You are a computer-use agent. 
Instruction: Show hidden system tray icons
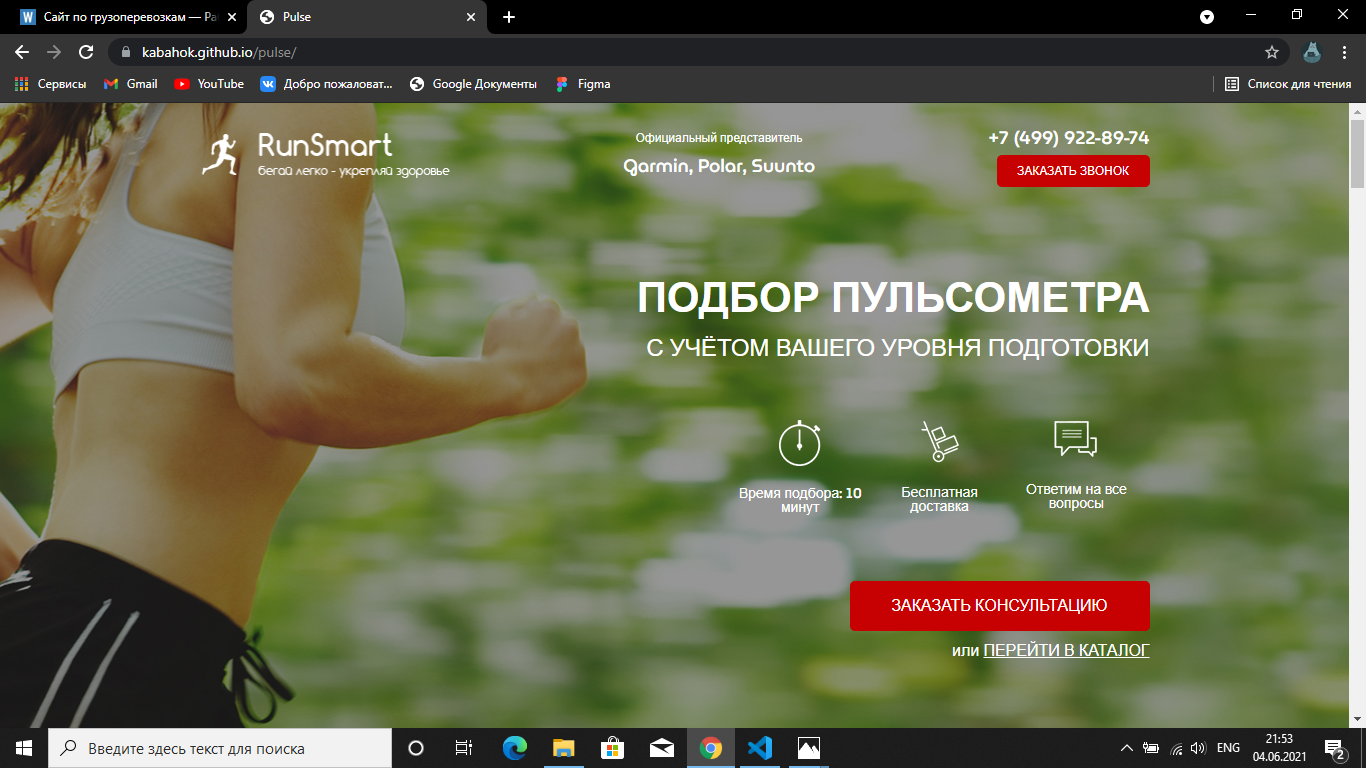tap(1127, 748)
